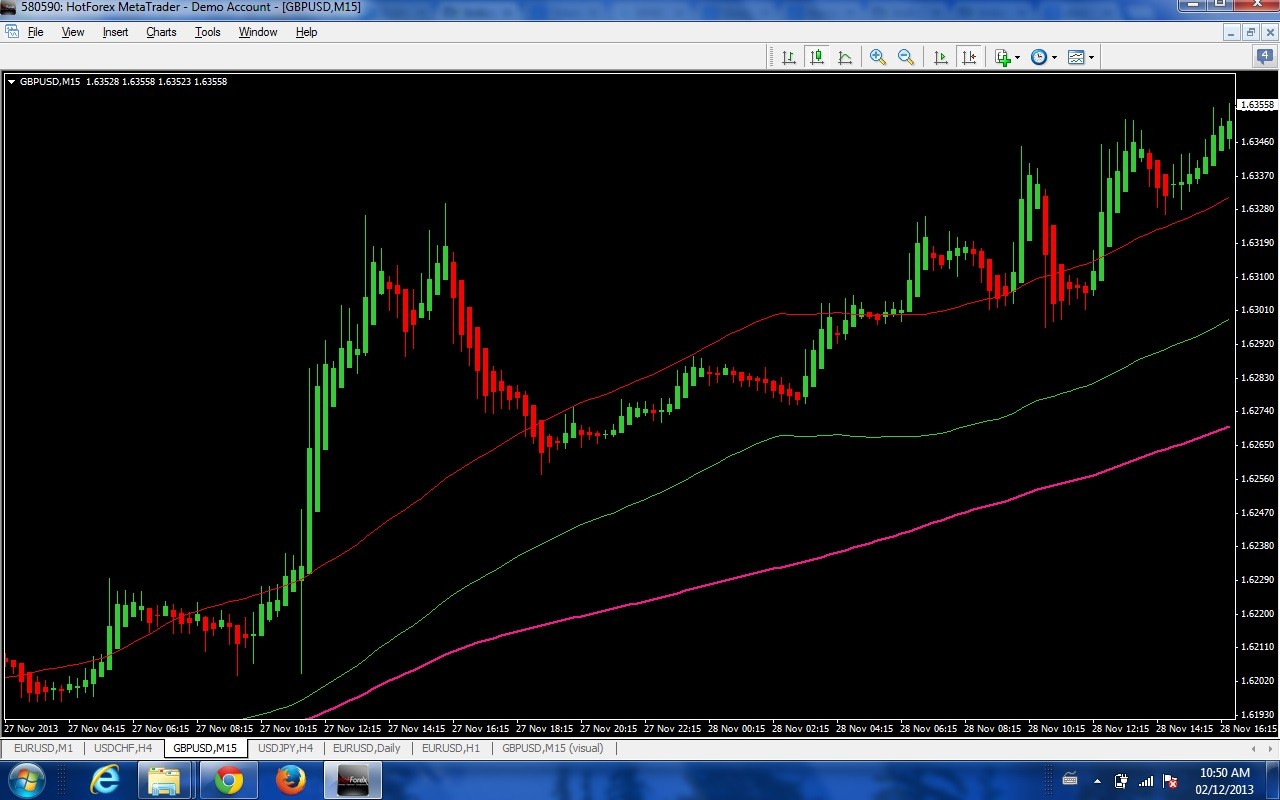
Task: Switch to the EURUSD,H1 chart tab
Action: point(451,748)
